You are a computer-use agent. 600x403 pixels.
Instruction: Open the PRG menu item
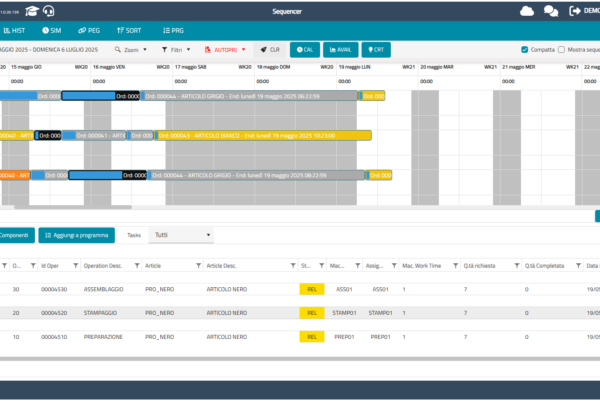[x=173, y=31]
